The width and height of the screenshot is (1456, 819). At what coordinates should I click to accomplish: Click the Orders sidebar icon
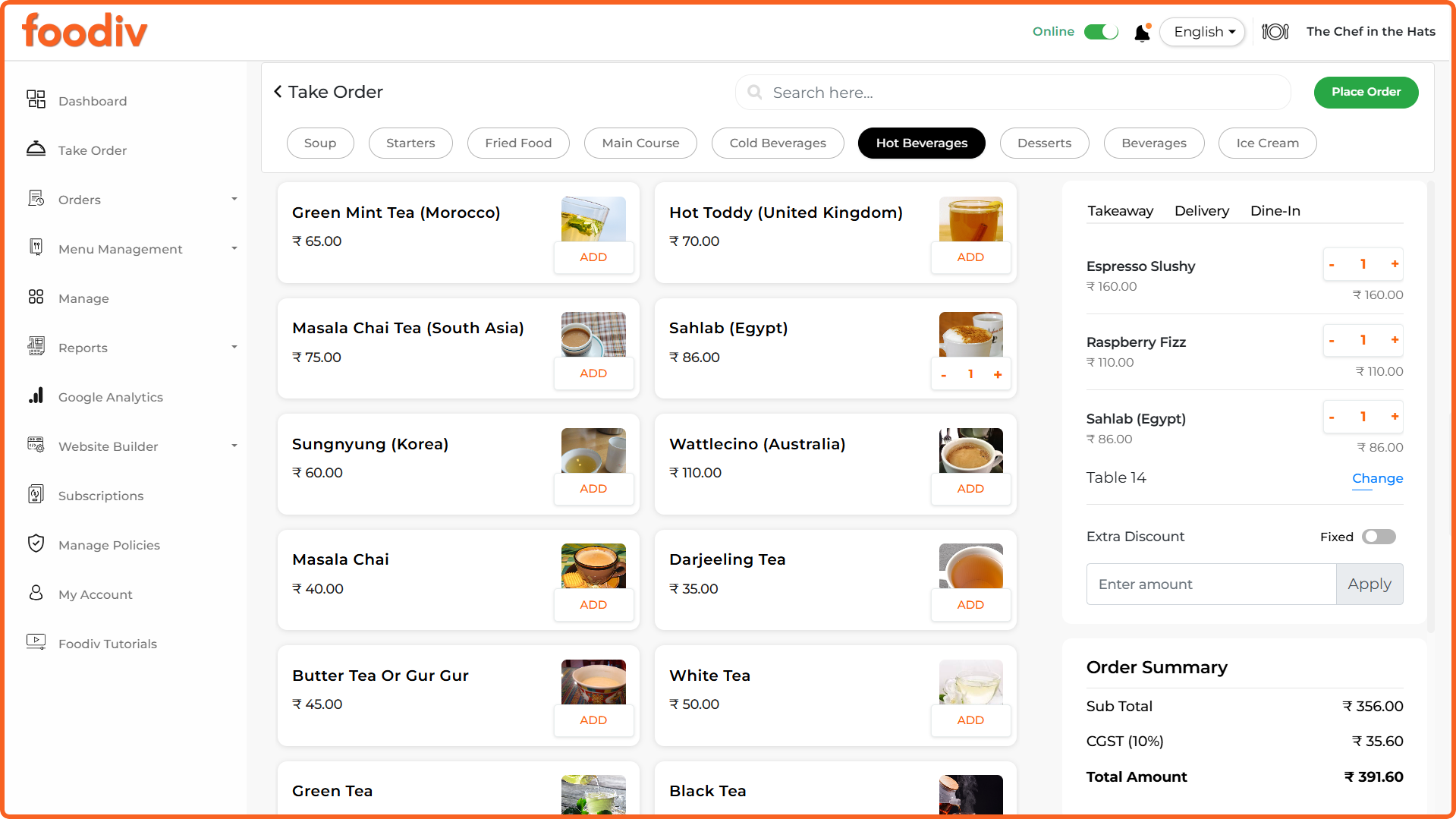[x=36, y=198]
